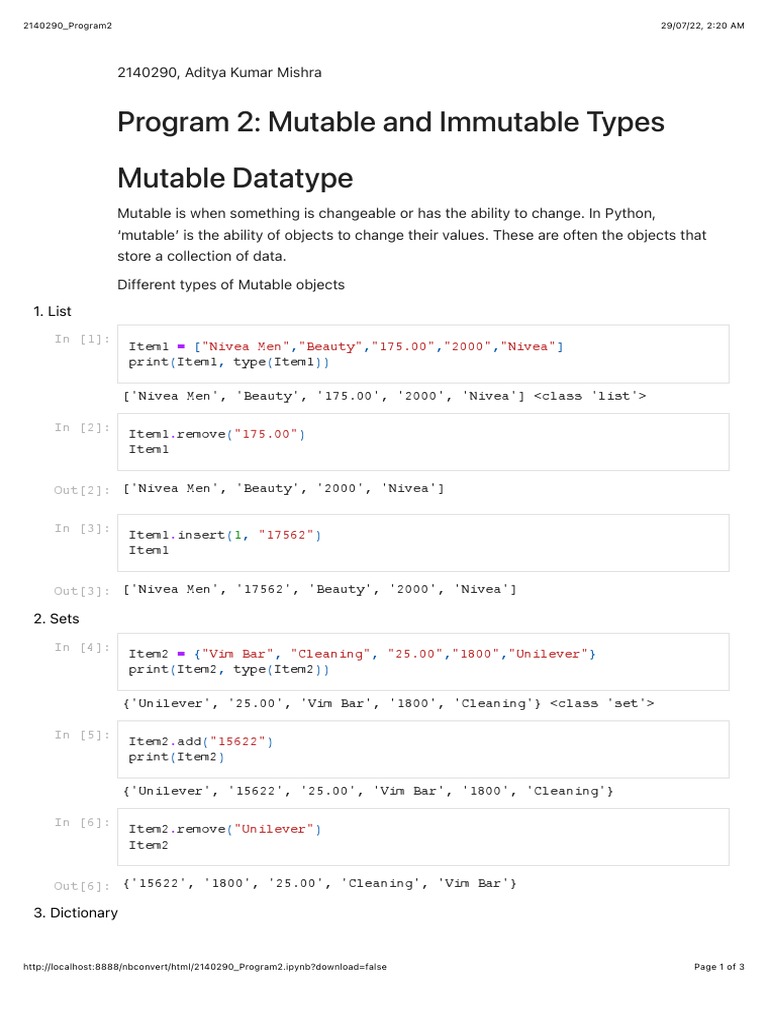
Task: Click the "2. Sets" section label
Action: [57, 619]
